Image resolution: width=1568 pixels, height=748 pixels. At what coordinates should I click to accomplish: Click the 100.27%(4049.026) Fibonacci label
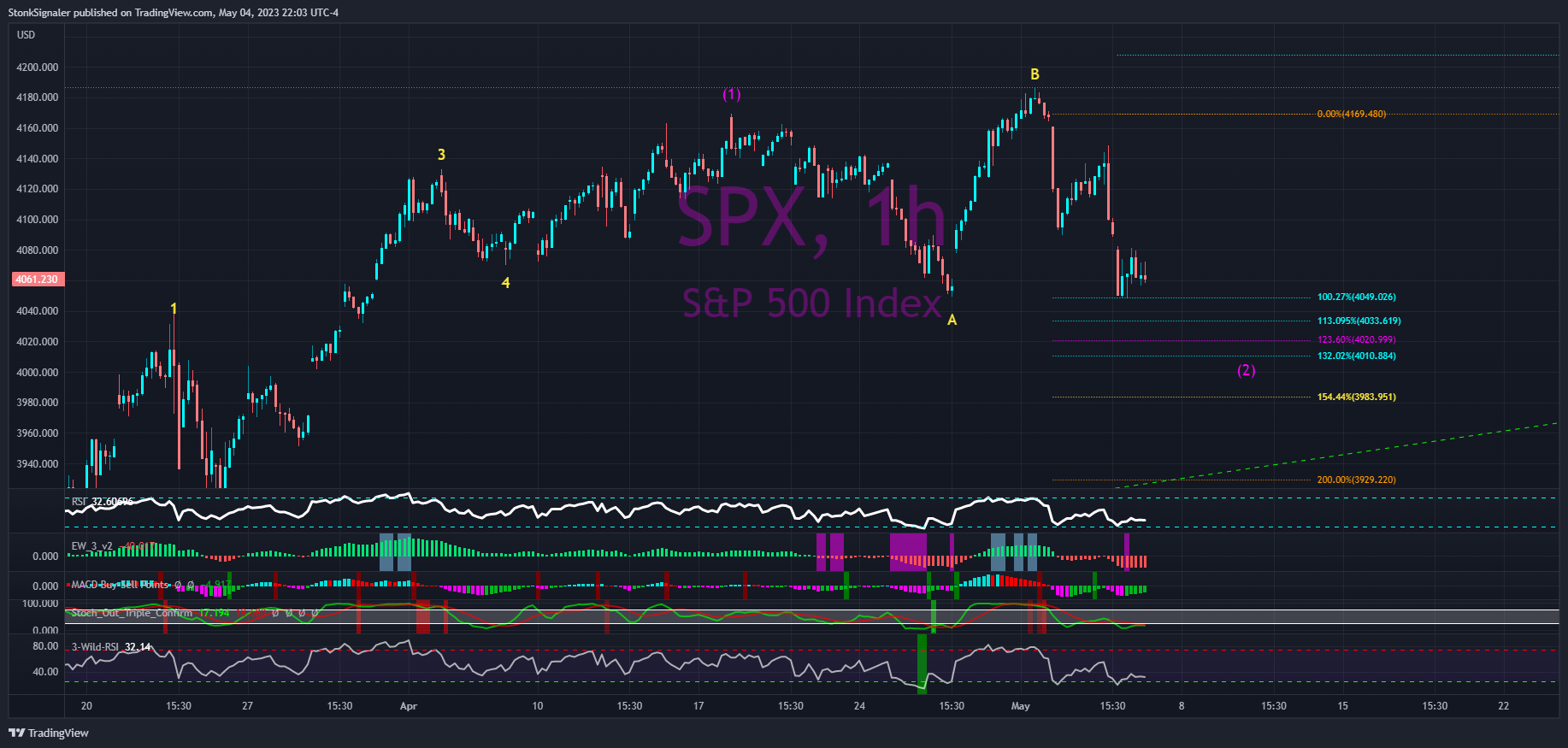(x=1357, y=297)
